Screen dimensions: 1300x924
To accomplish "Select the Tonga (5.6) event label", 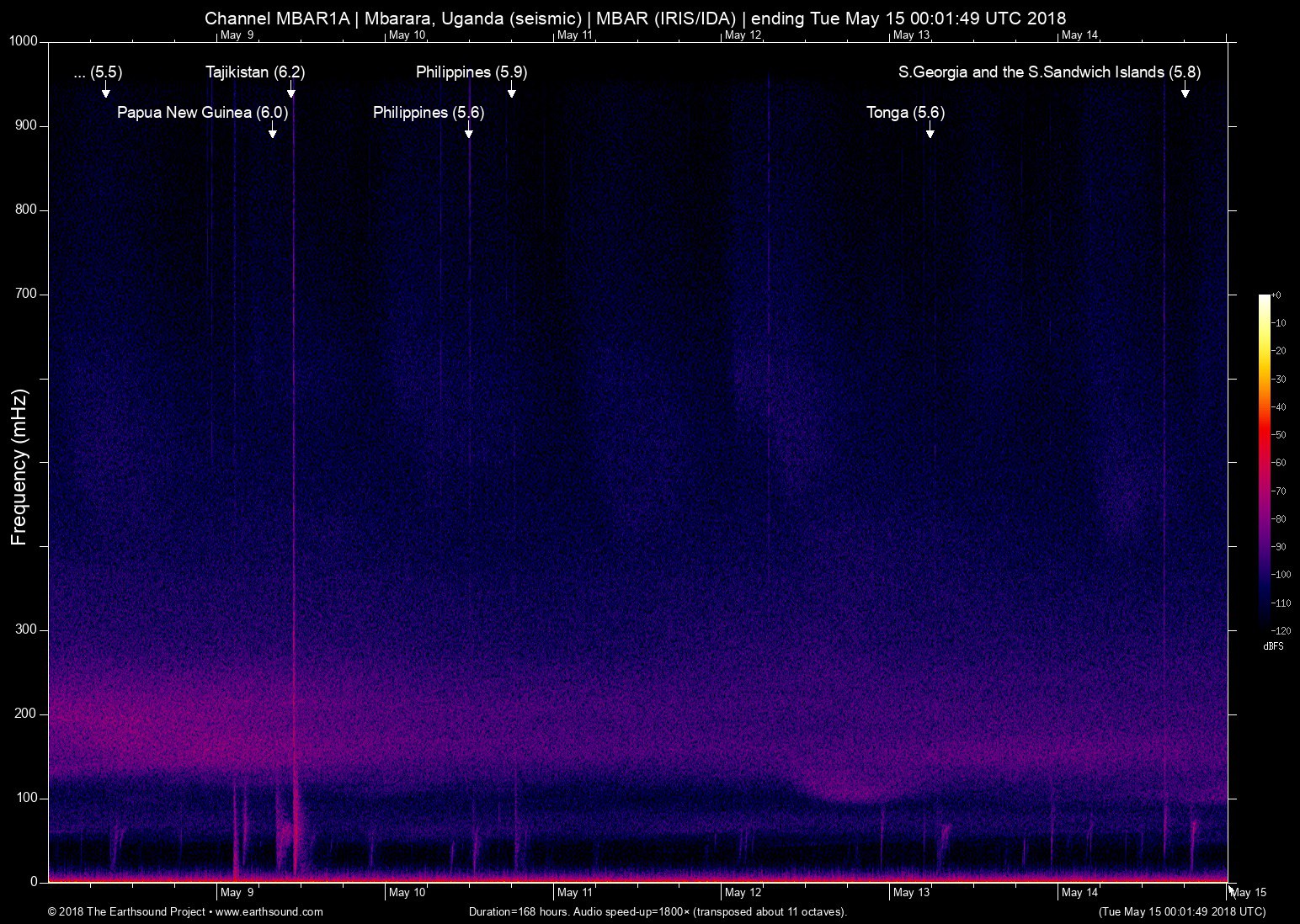I will (x=905, y=113).
